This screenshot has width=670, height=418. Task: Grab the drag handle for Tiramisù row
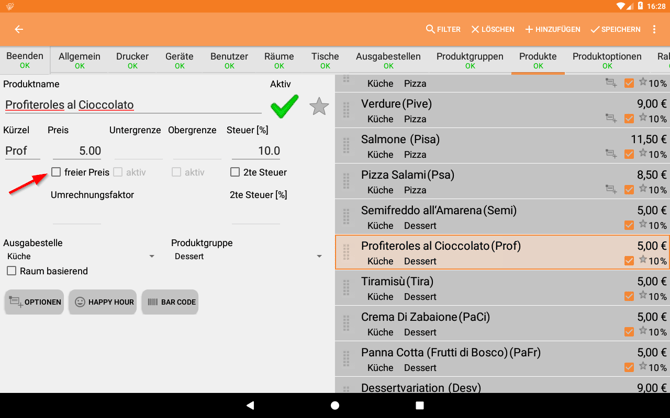coord(347,289)
